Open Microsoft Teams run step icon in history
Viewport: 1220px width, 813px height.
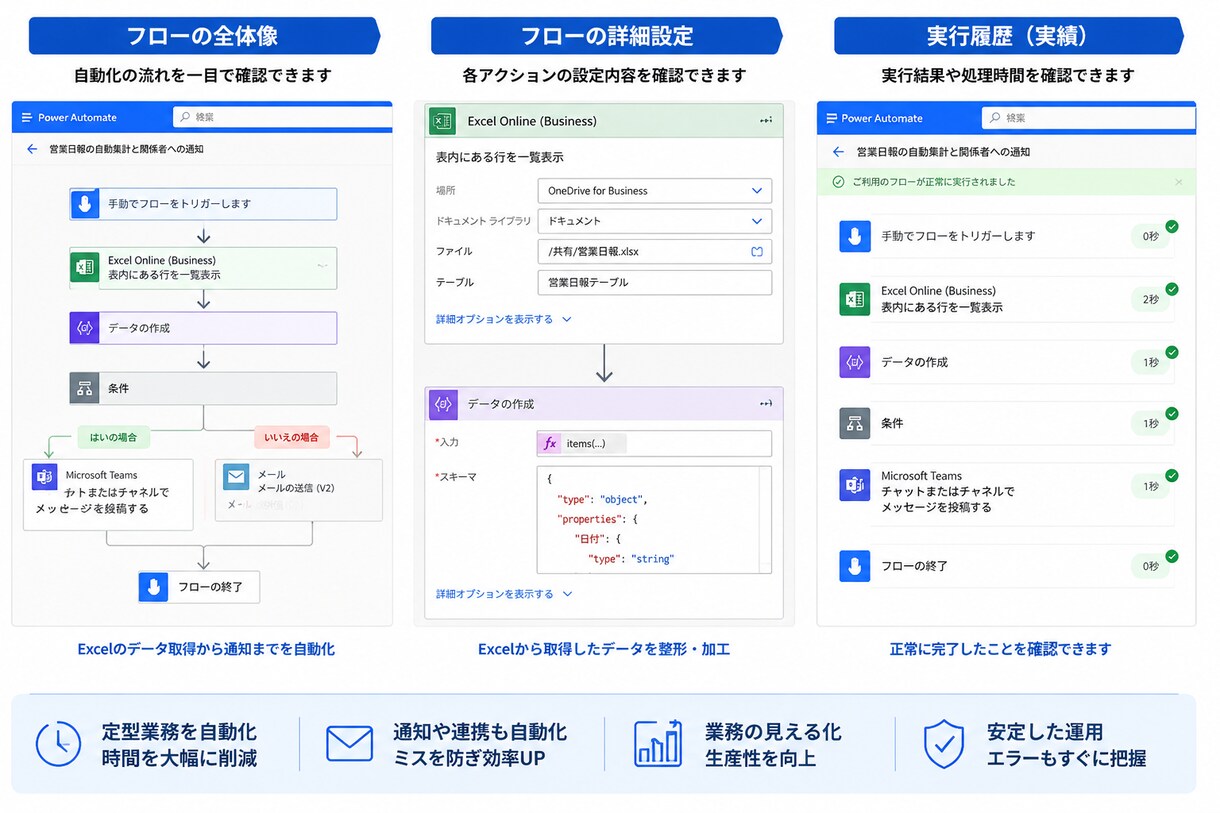[854, 485]
